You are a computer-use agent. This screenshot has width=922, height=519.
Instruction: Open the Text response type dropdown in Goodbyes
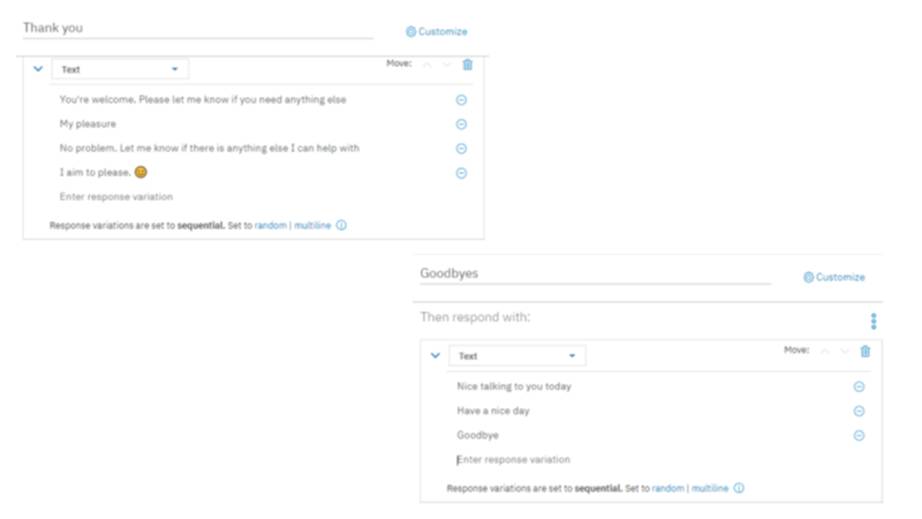[x=517, y=356]
